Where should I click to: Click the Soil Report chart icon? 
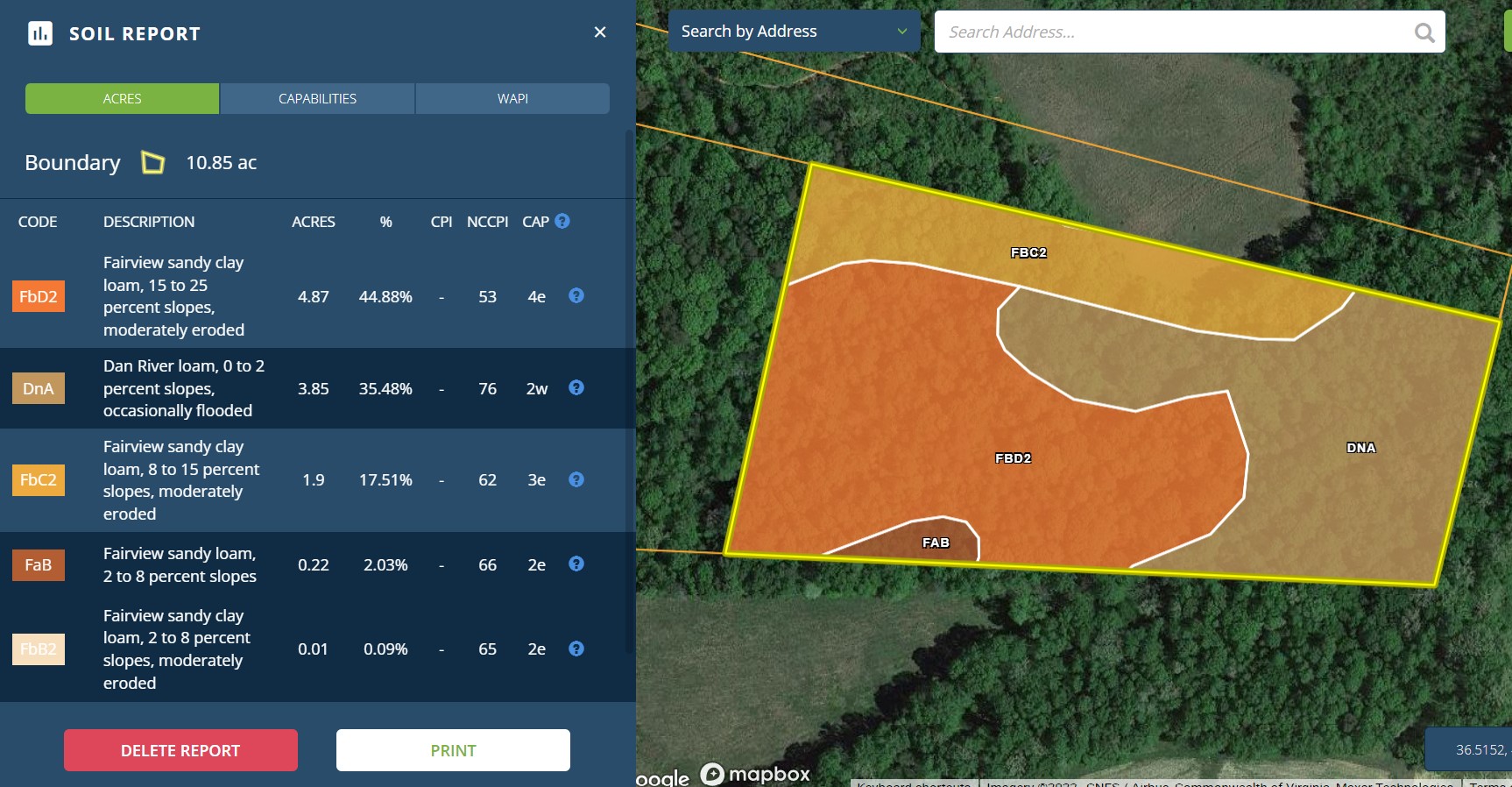[40, 33]
